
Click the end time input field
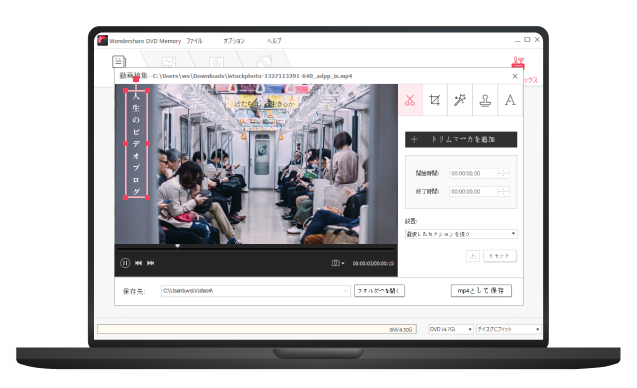click(473, 191)
